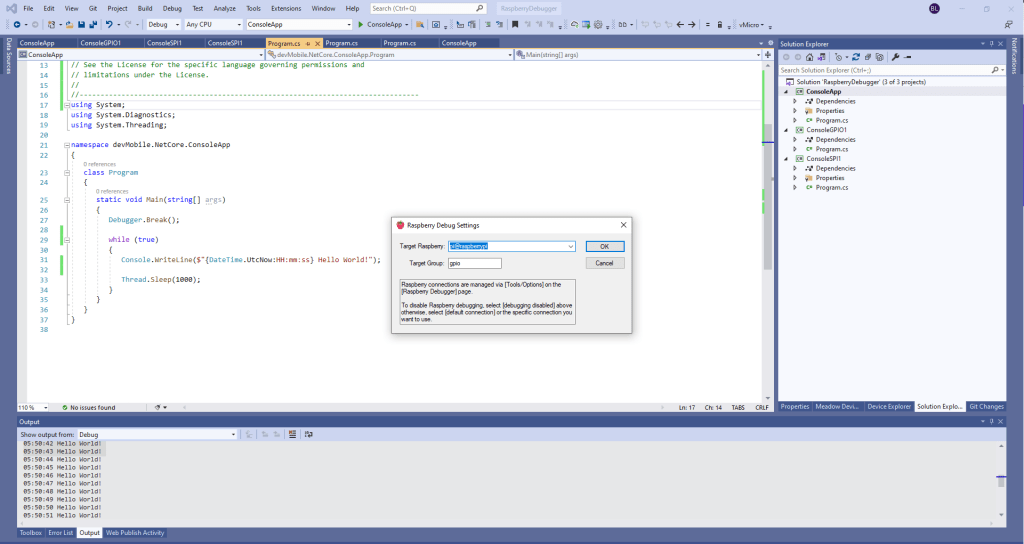This screenshot has width=1024, height=544.
Task: Click the Sync/Refresh icon in Solution Explorer
Action: click(x=857, y=57)
